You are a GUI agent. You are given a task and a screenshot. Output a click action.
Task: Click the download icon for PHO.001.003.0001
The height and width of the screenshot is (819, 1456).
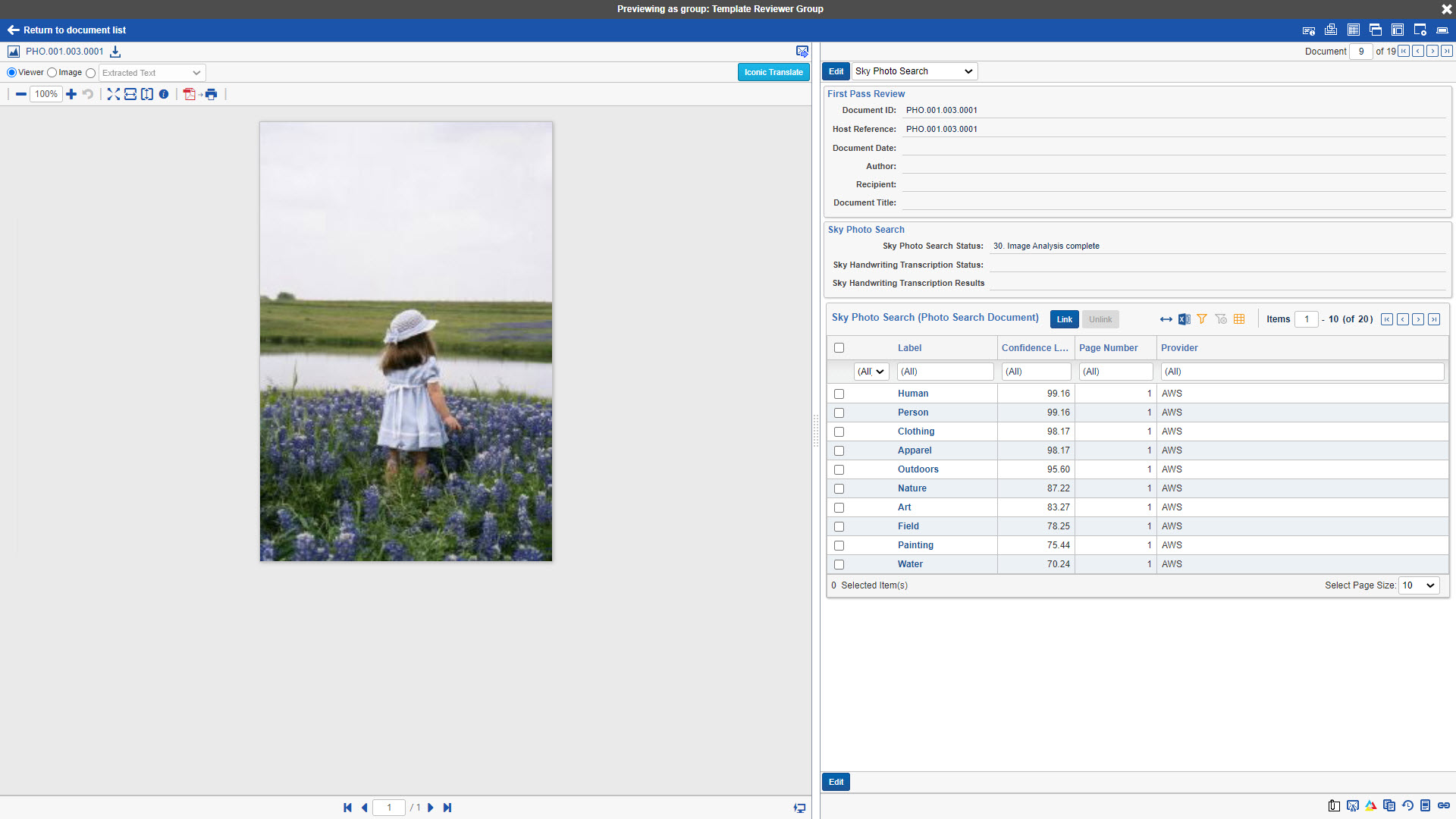point(117,51)
